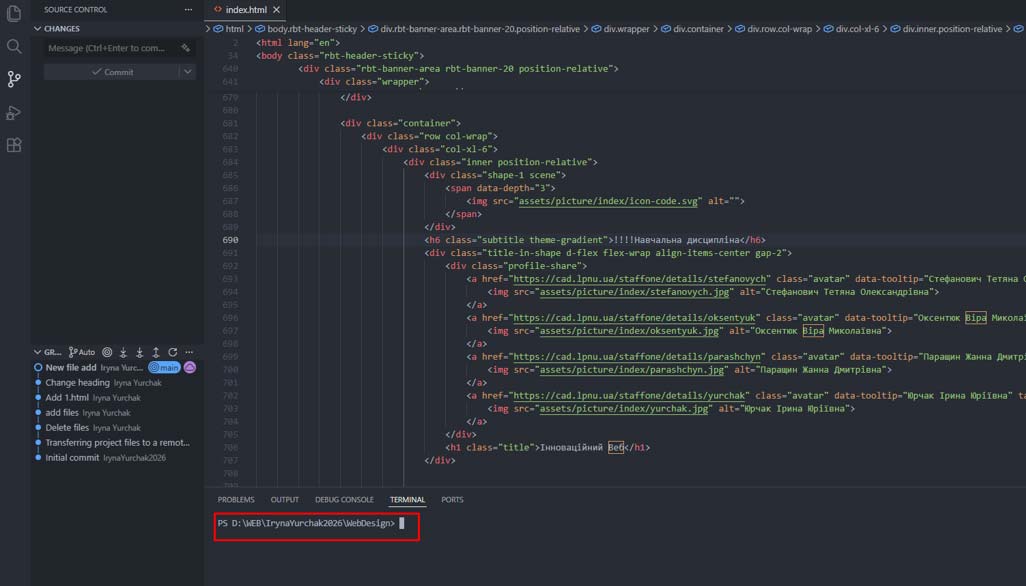Collapse the Graph section

[37, 352]
